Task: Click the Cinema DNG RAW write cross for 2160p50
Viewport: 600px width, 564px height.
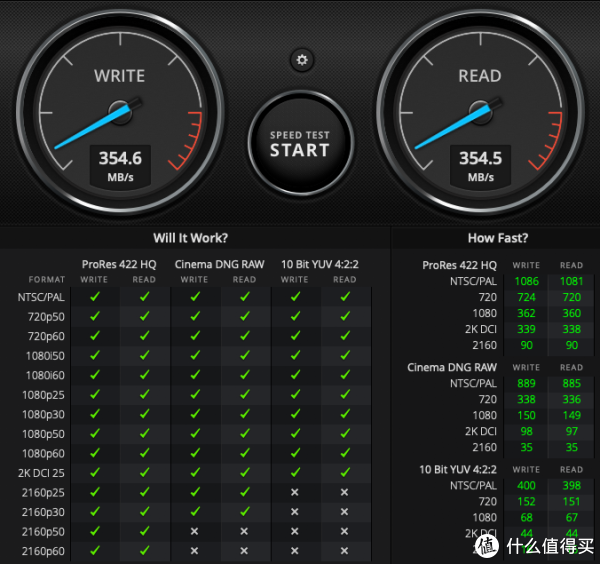Action: (194, 531)
